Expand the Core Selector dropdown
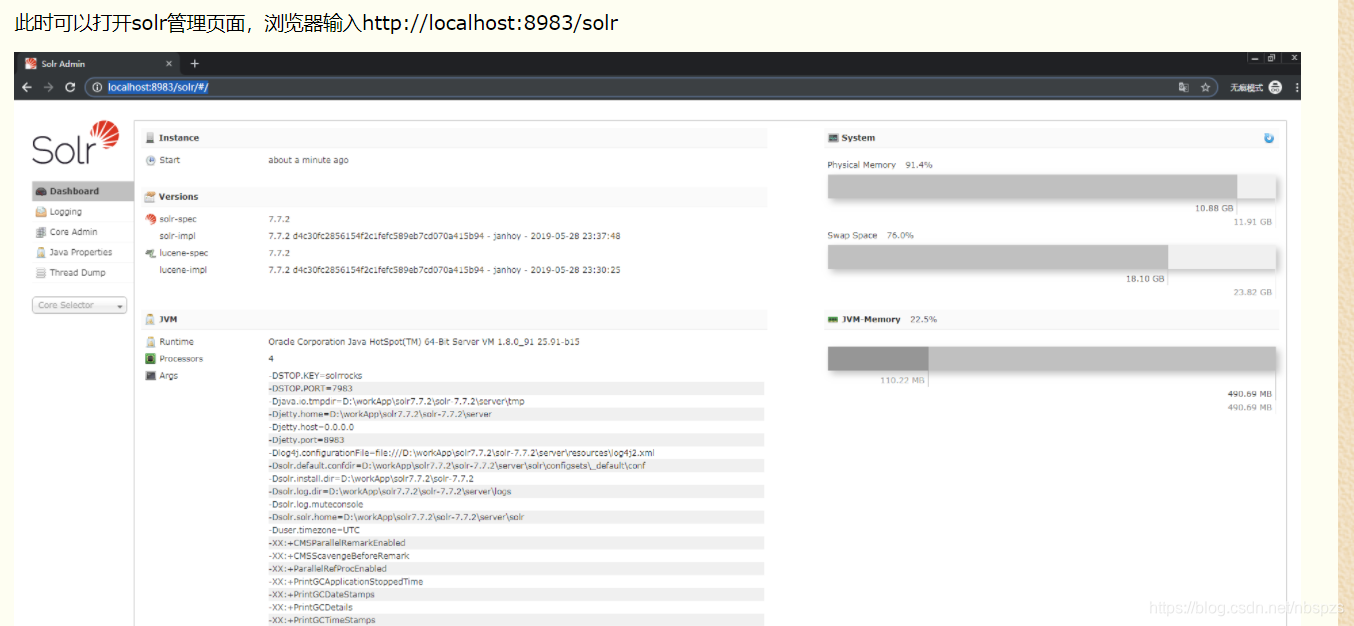Image resolution: width=1354 pixels, height=626 pixels. [x=80, y=305]
